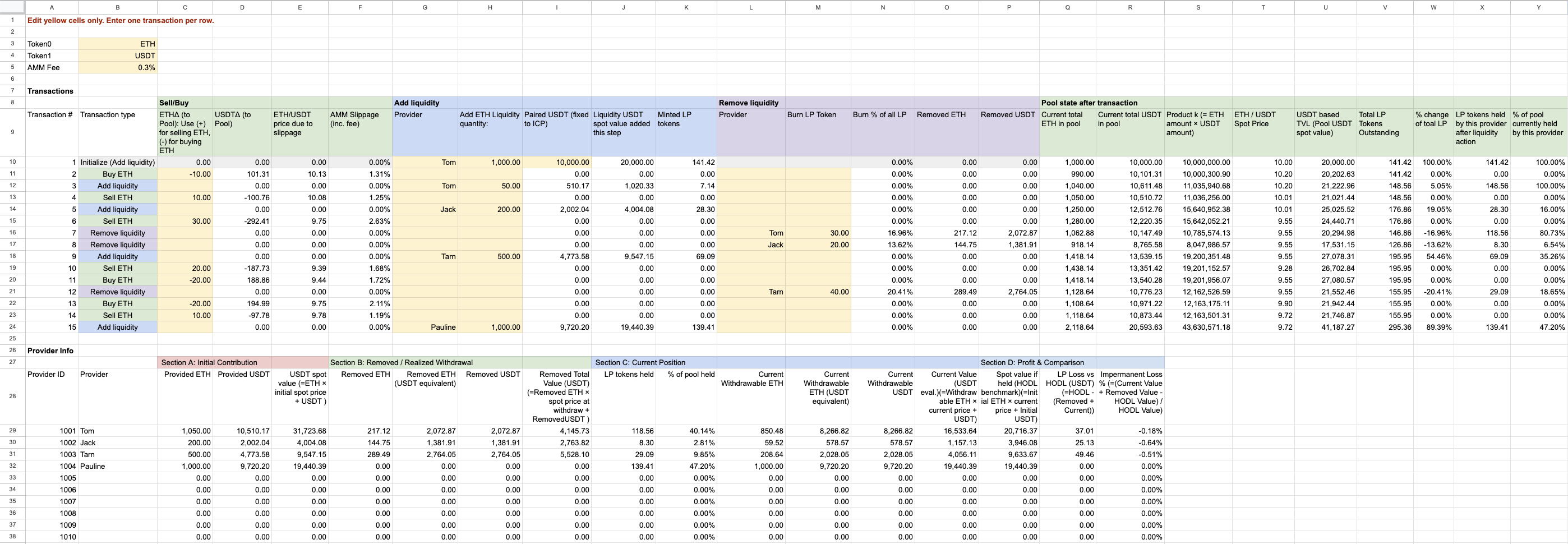Click Pauline in the Add liquidity provider column
This screenshot has height=544, width=1568.
click(x=425, y=327)
